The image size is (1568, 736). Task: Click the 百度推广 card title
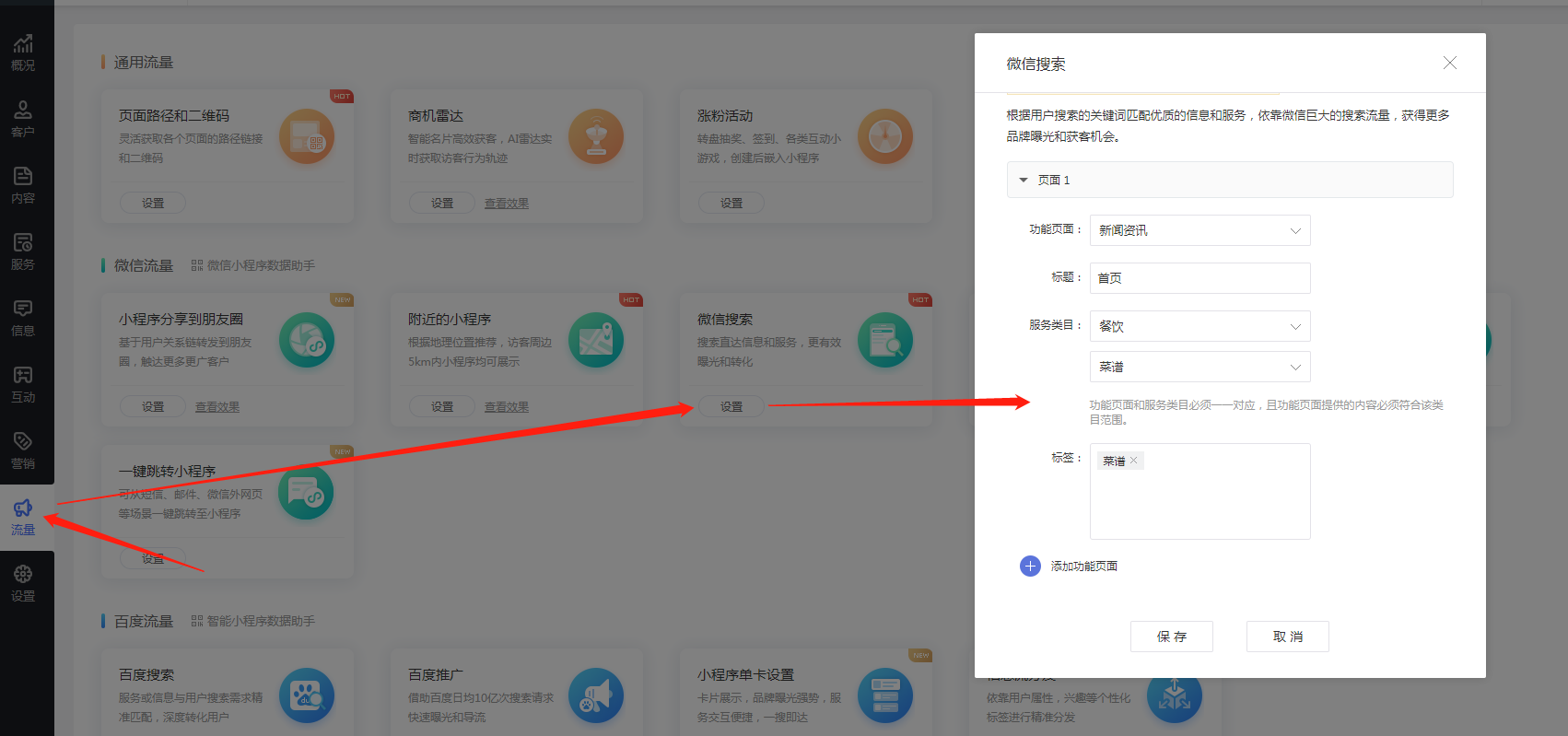click(436, 674)
